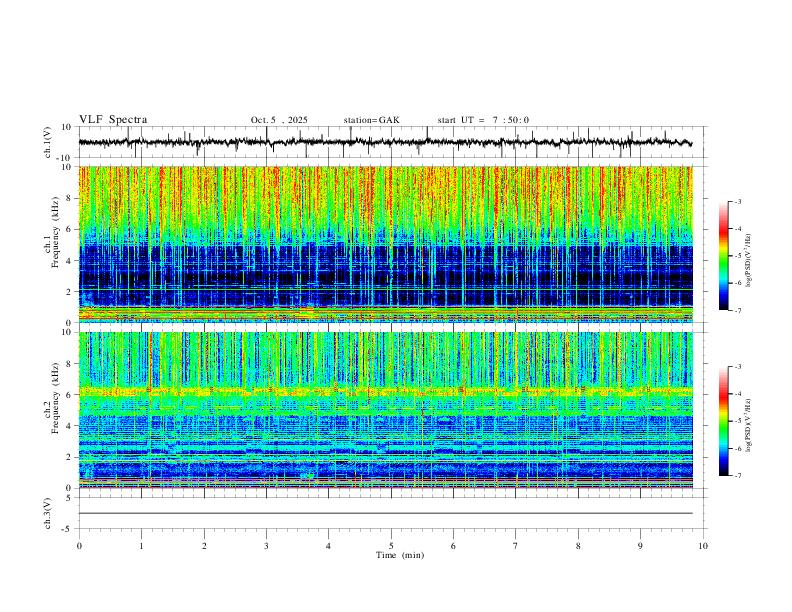Viewport: 792px width, 612px height.
Task: Click the "ch.3(V)" axis label
Action: [48, 513]
